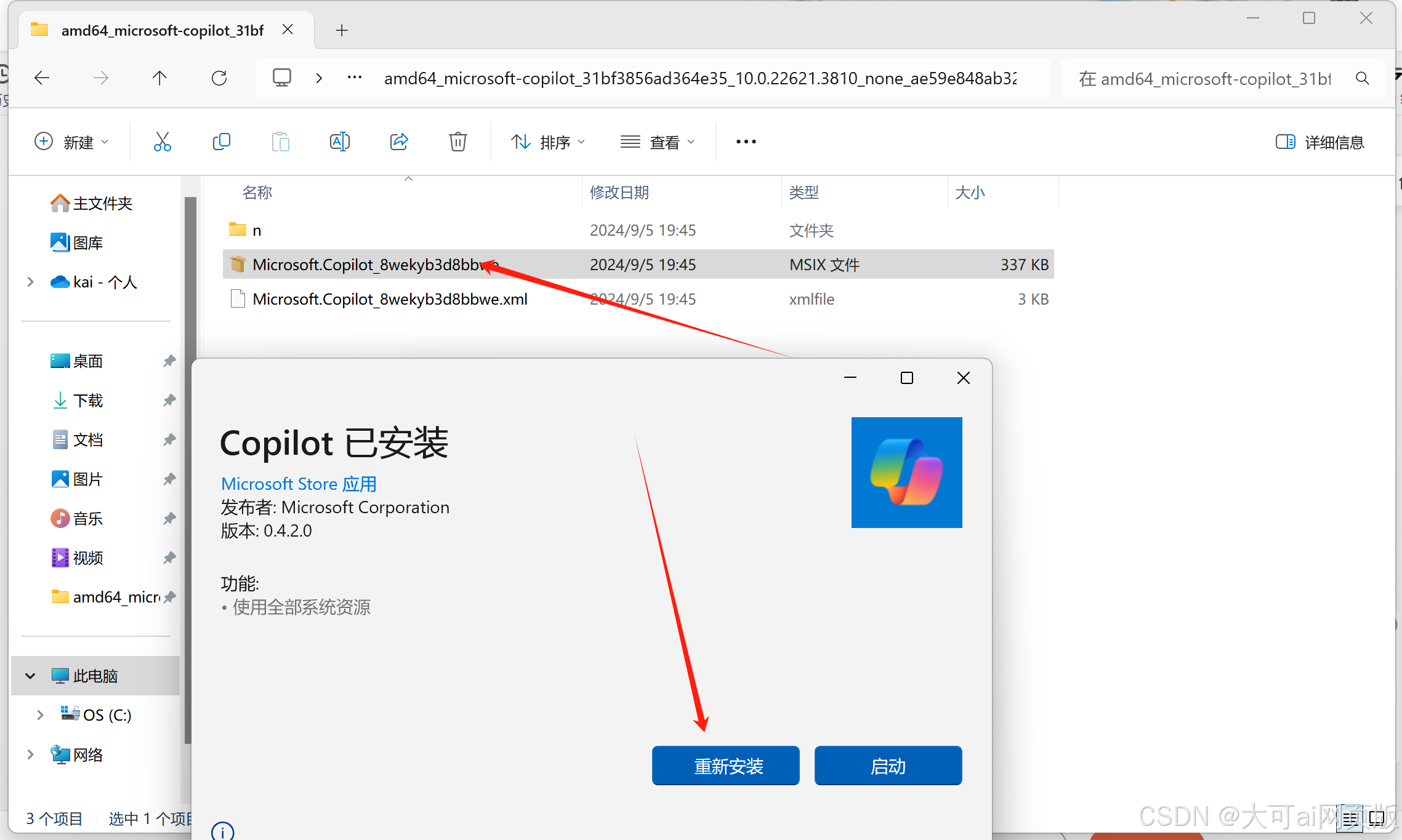The width and height of the screenshot is (1402, 840).
Task: Open kai - 个人 OneDrive in sidebar
Action: pos(94,282)
